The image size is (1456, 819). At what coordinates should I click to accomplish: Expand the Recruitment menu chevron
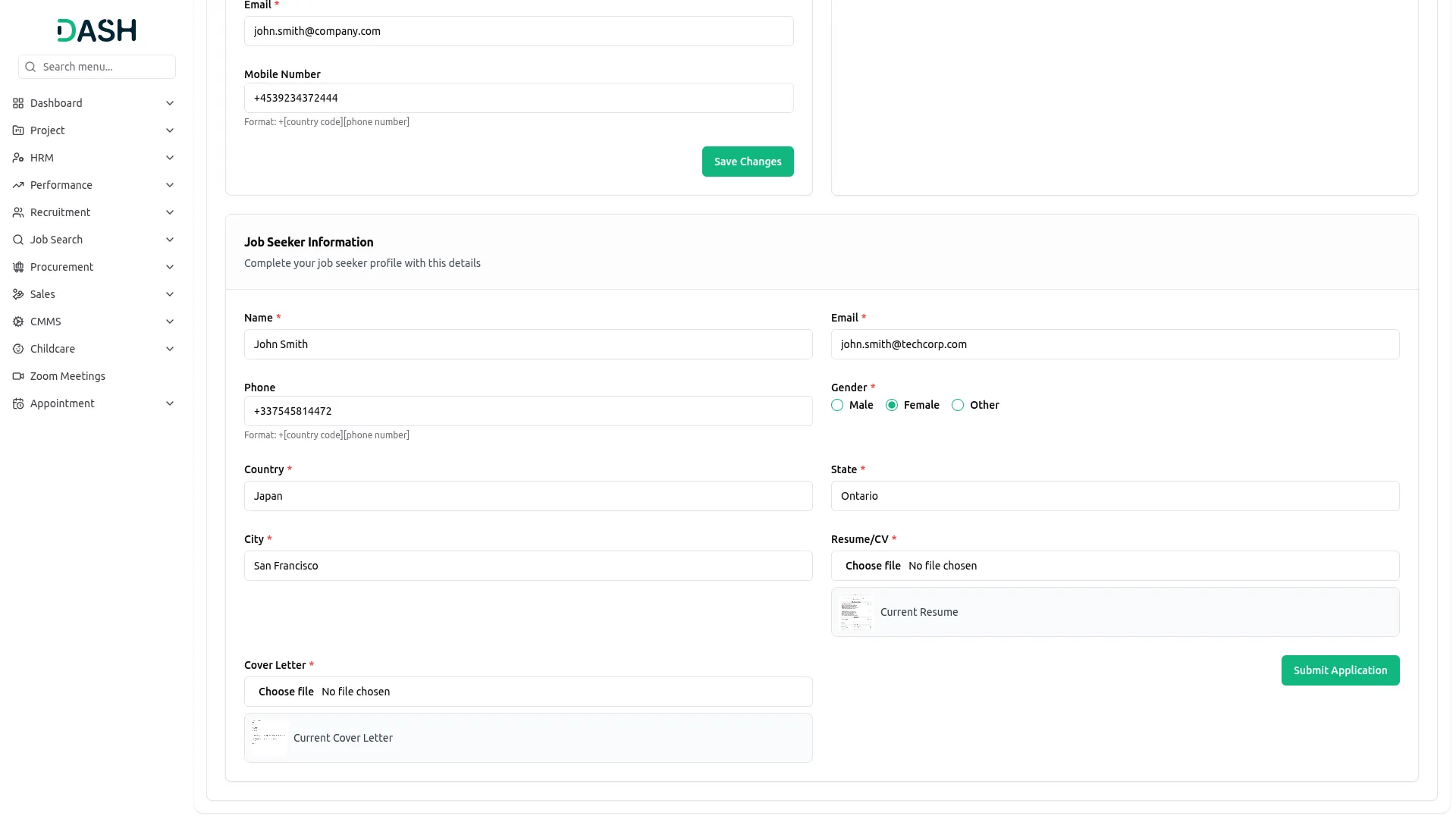coord(170,212)
